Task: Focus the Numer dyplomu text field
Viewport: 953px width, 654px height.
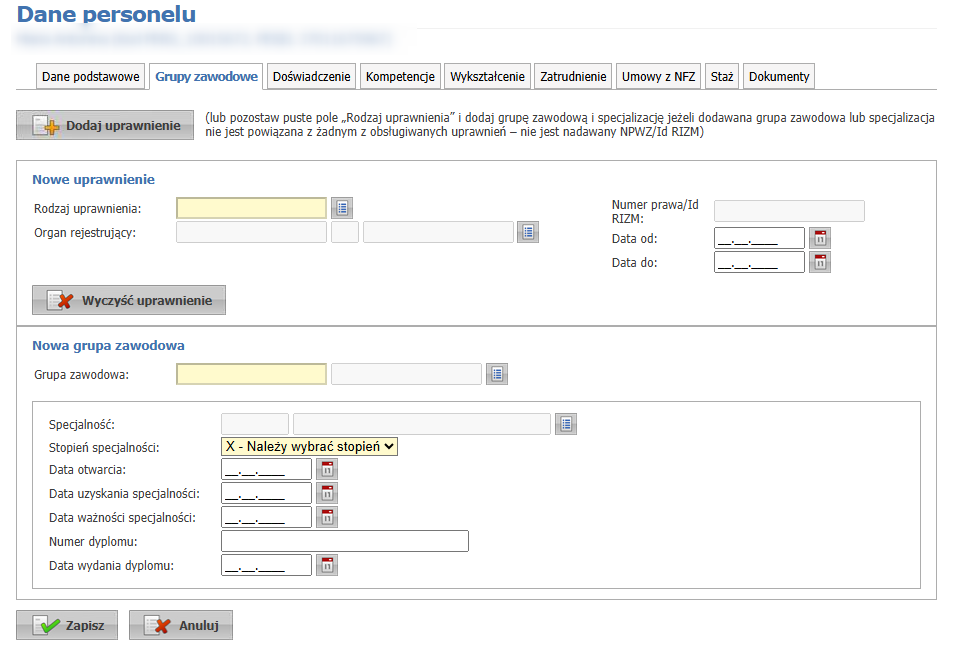Action: (x=345, y=541)
